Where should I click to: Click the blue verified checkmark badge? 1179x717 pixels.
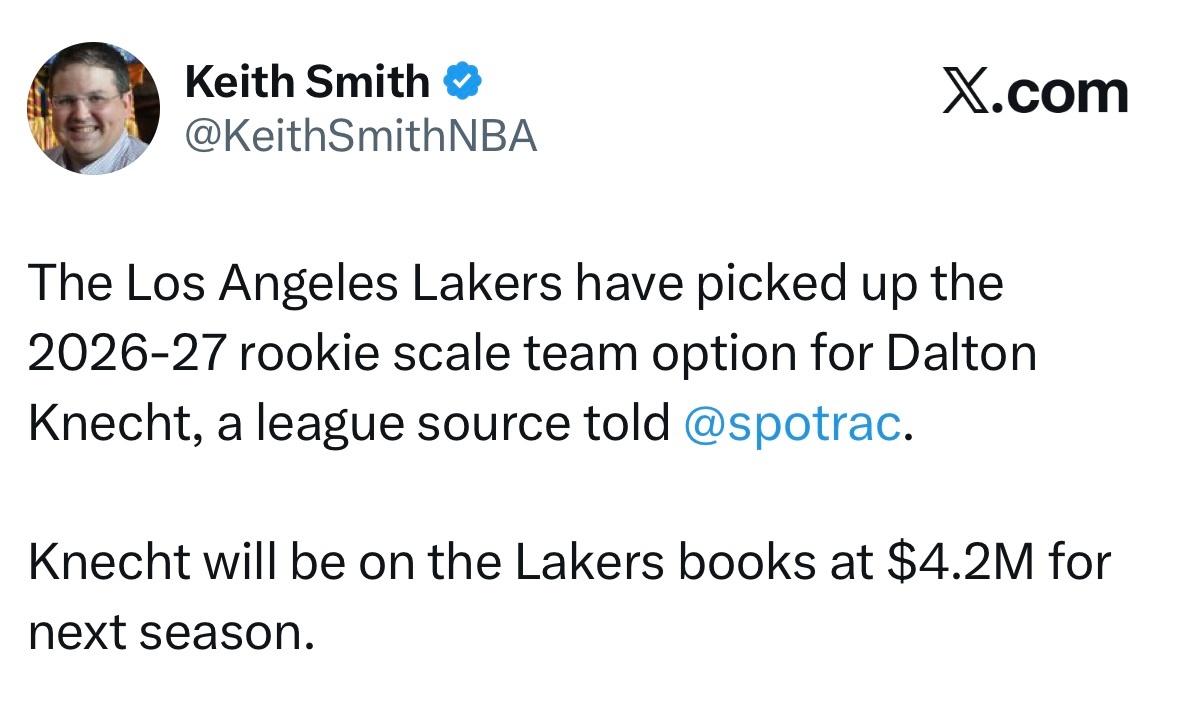tap(462, 81)
